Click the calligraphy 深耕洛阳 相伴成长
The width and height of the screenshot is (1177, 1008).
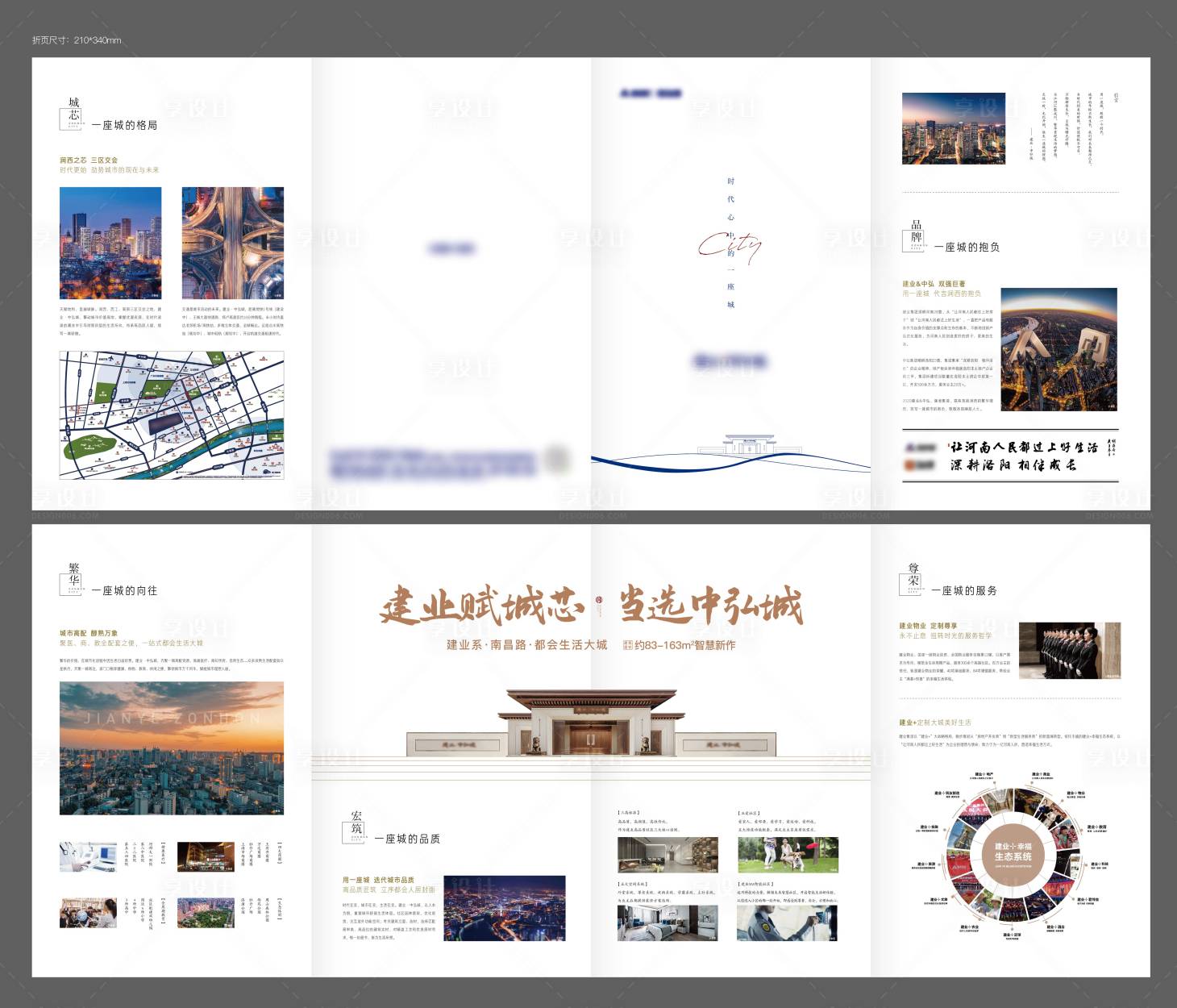[1013, 465]
